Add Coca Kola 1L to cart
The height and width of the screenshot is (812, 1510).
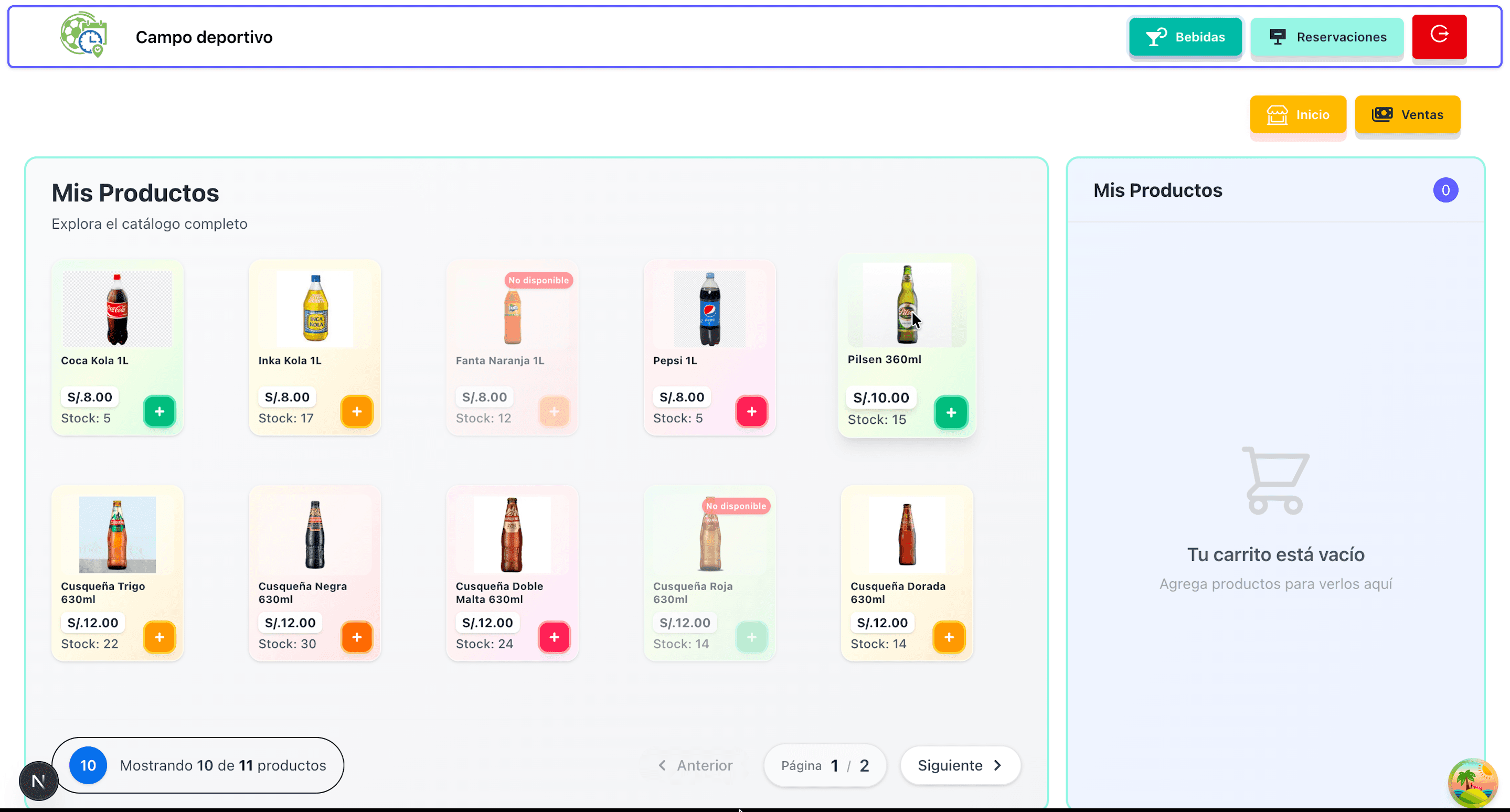click(x=159, y=411)
